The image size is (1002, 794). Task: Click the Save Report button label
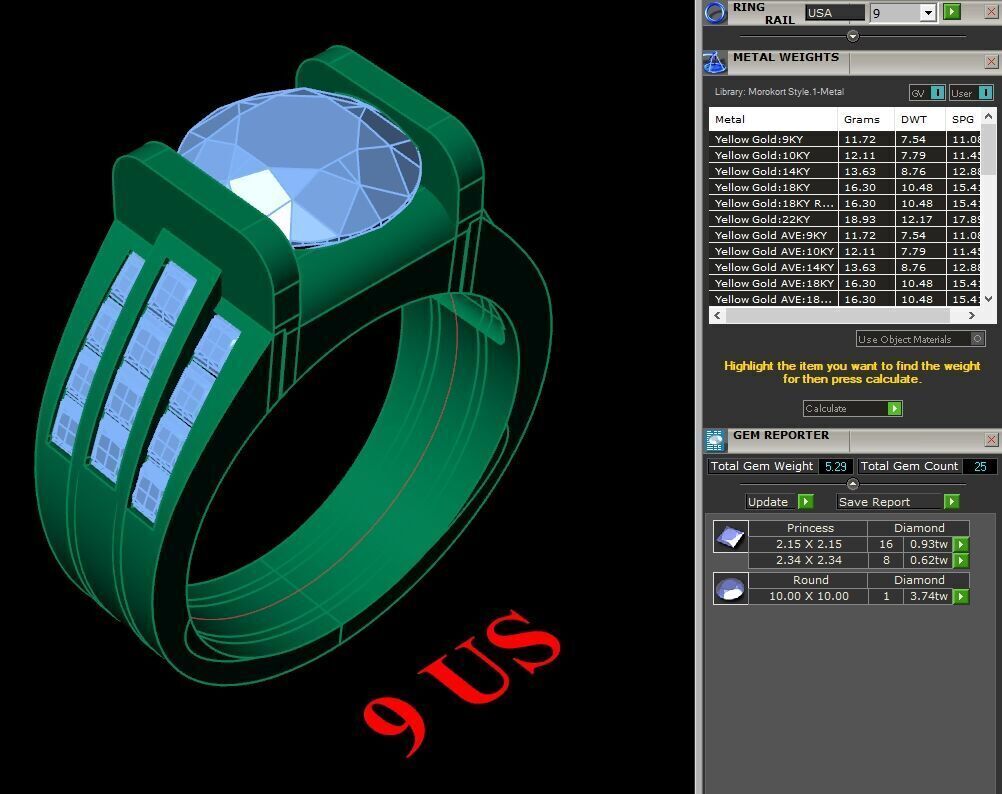click(x=874, y=502)
